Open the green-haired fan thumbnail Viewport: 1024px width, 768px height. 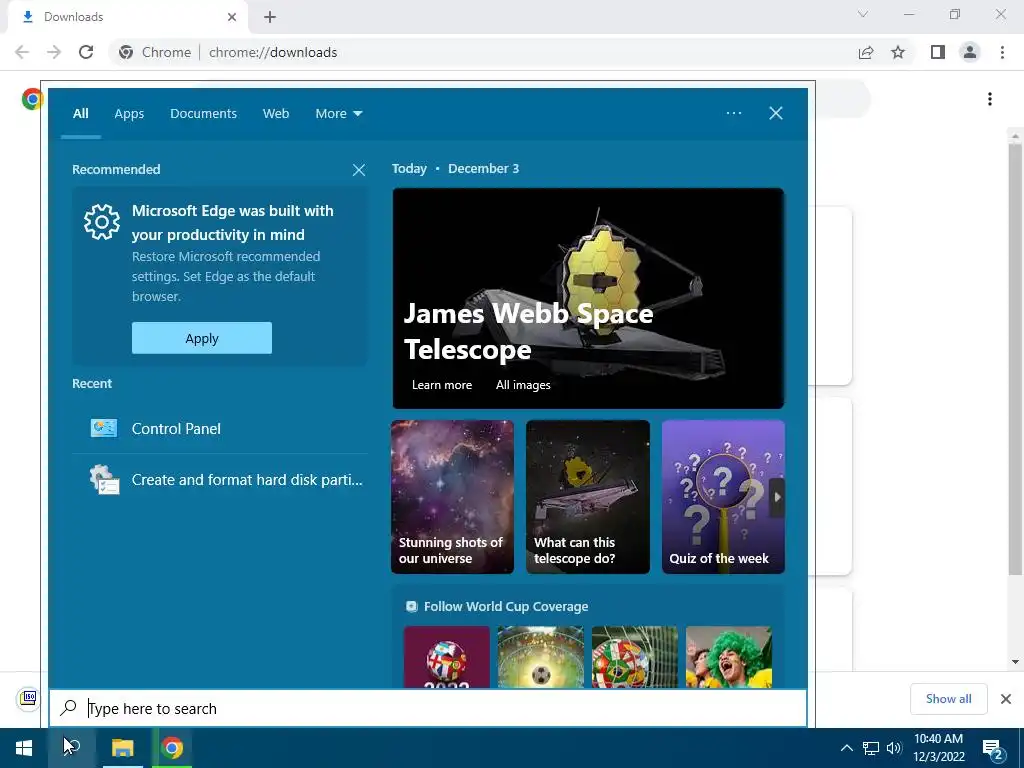click(729, 657)
